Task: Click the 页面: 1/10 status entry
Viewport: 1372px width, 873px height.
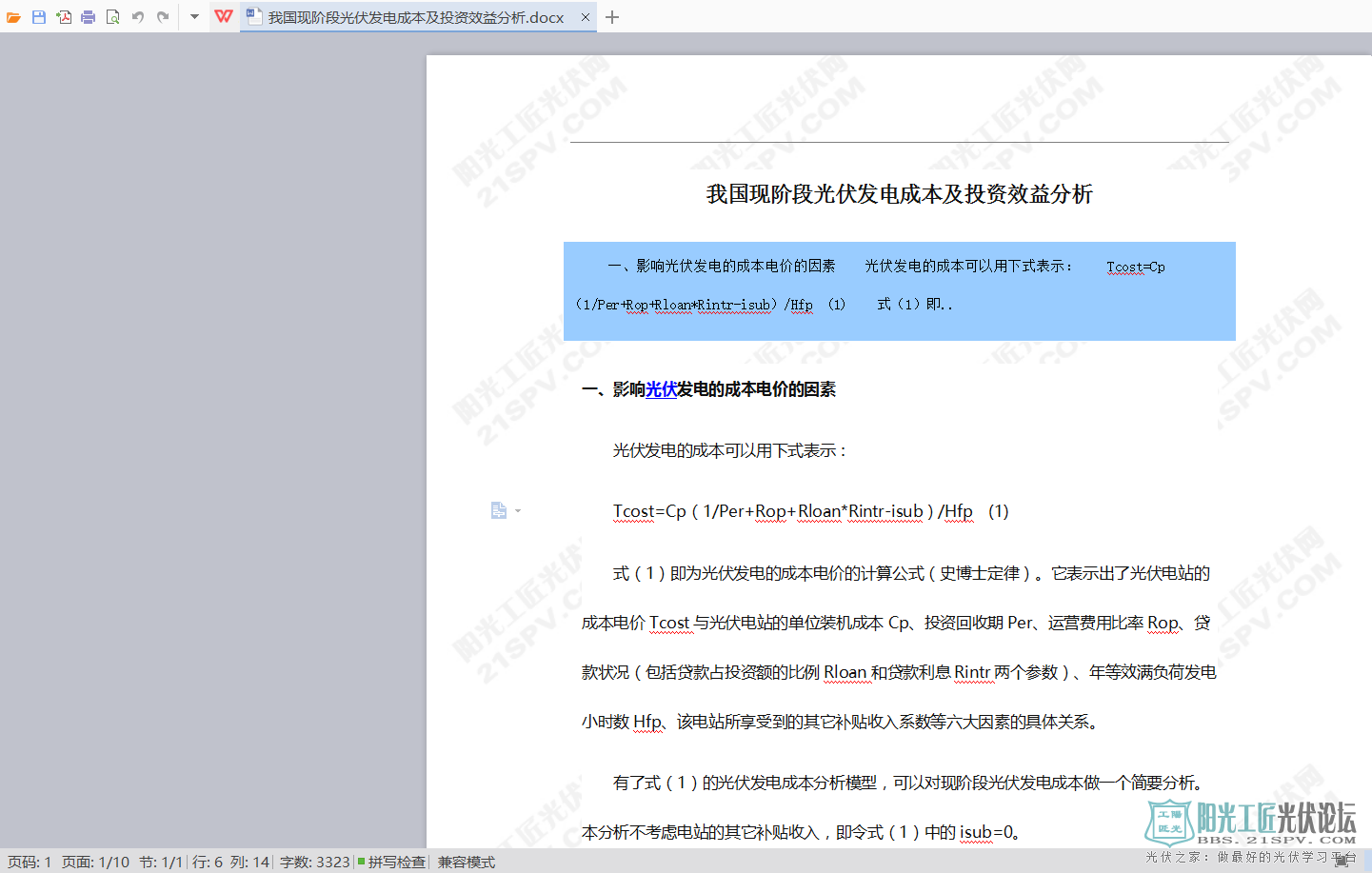Action: [95, 862]
